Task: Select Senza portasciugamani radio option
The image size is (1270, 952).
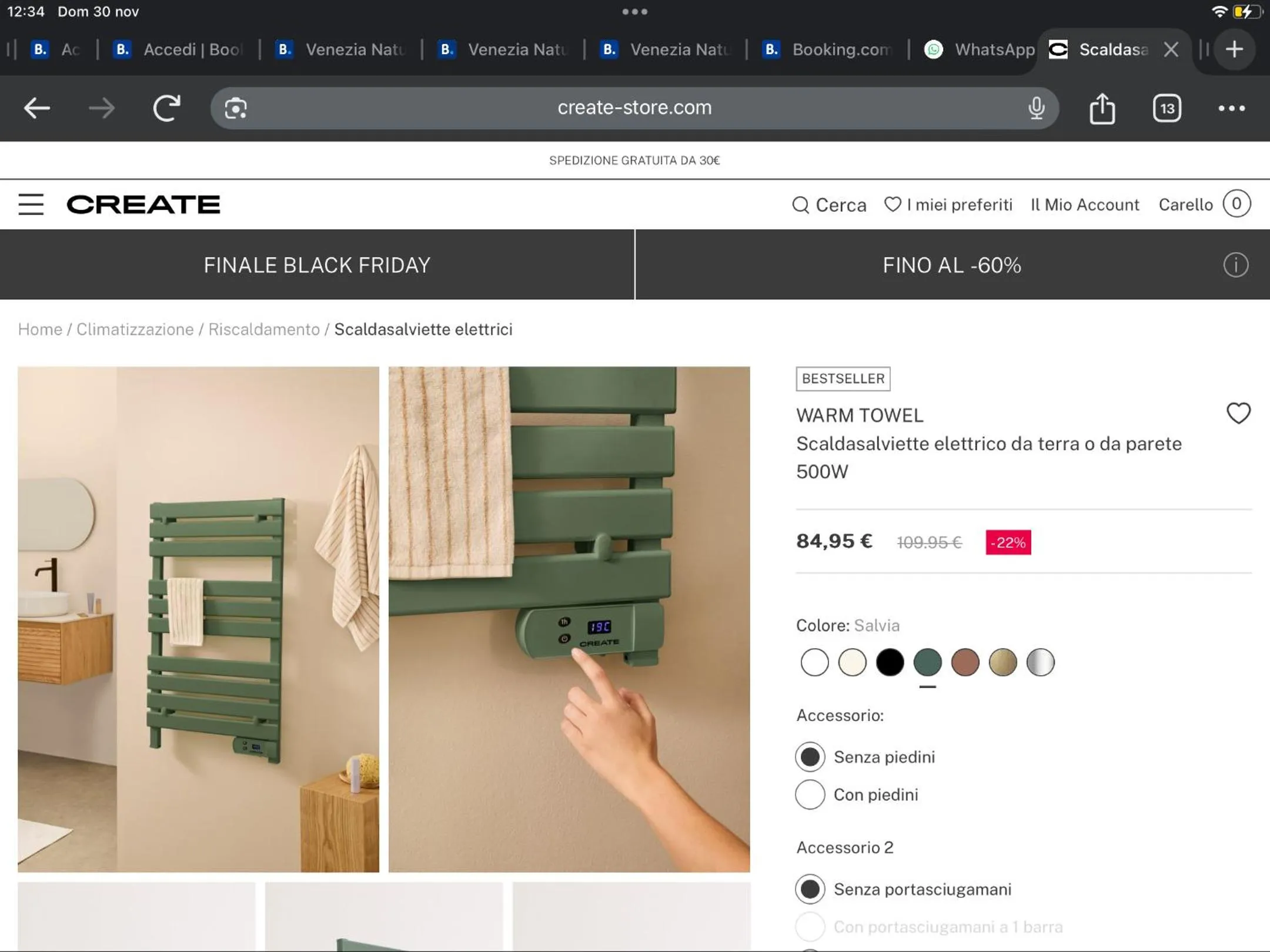Action: [x=810, y=889]
